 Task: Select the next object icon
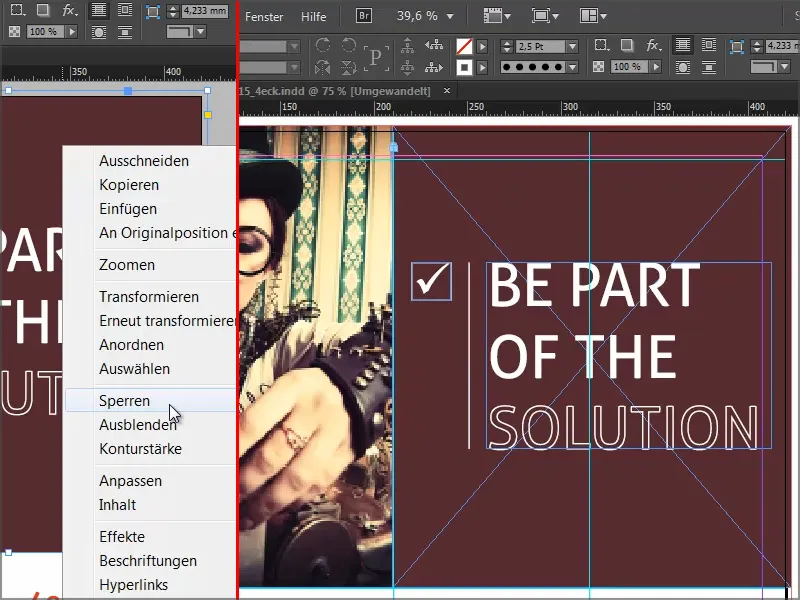pos(434,67)
